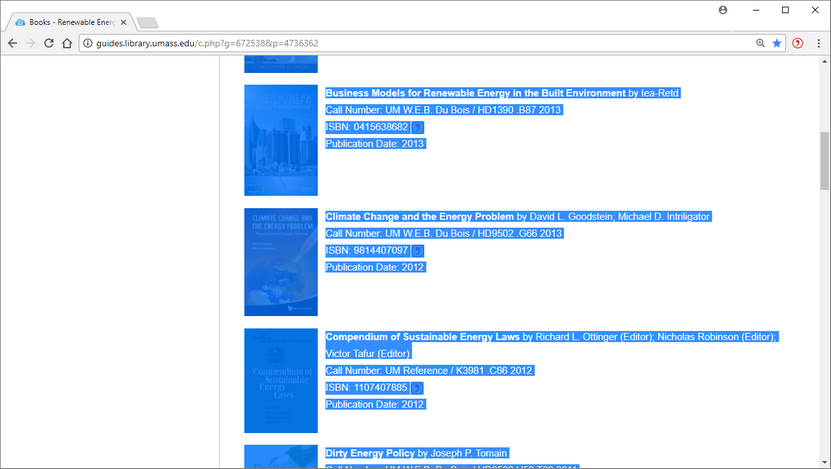Click the vertical scrollbar thumb
The height and width of the screenshot is (469, 831).
(x=824, y=161)
